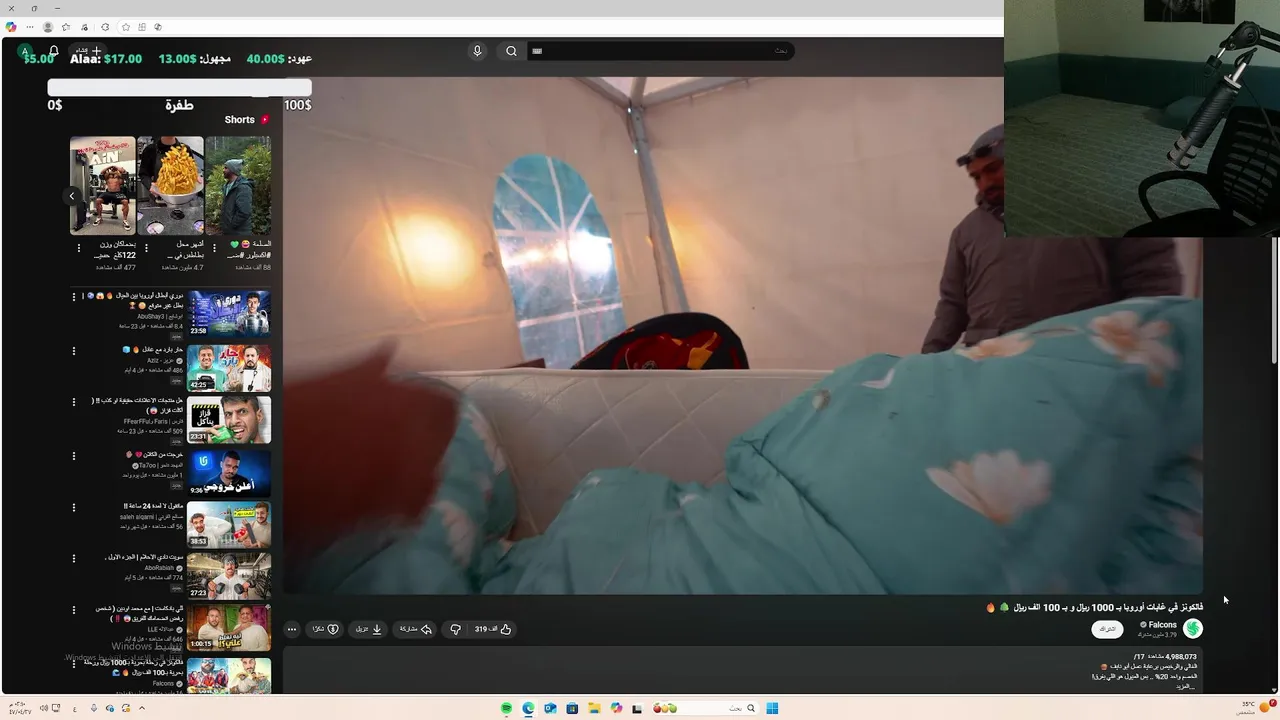Subscribe to Falcons channel
The width and height of the screenshot is (1280, 720).
pyautogui.click(x=1107, y=629)
